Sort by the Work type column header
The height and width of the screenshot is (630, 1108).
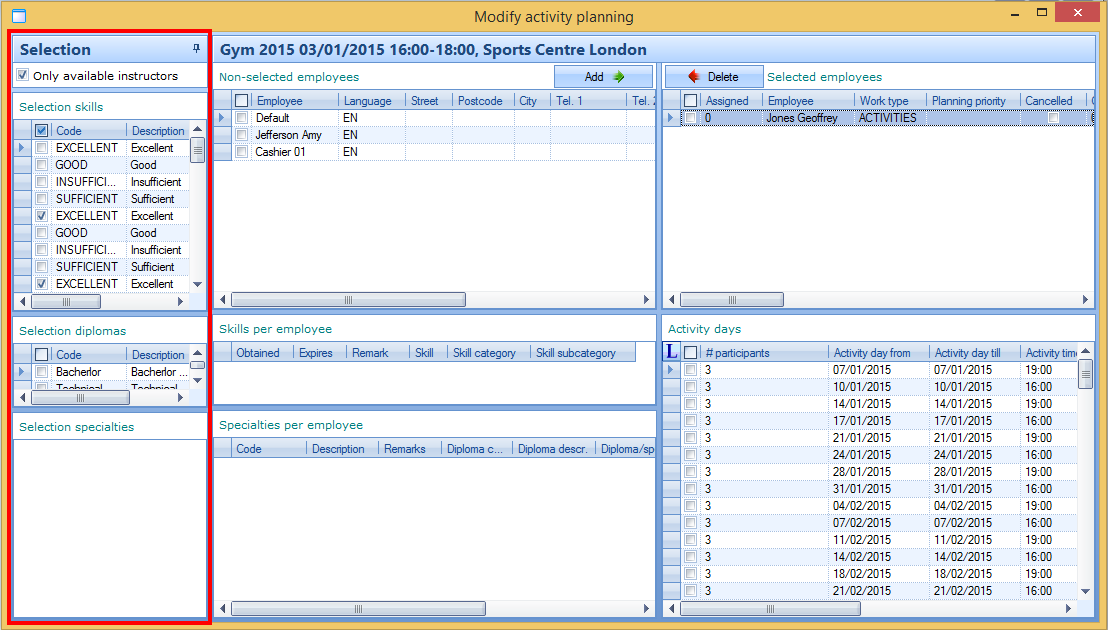click(x=883, y=101)
